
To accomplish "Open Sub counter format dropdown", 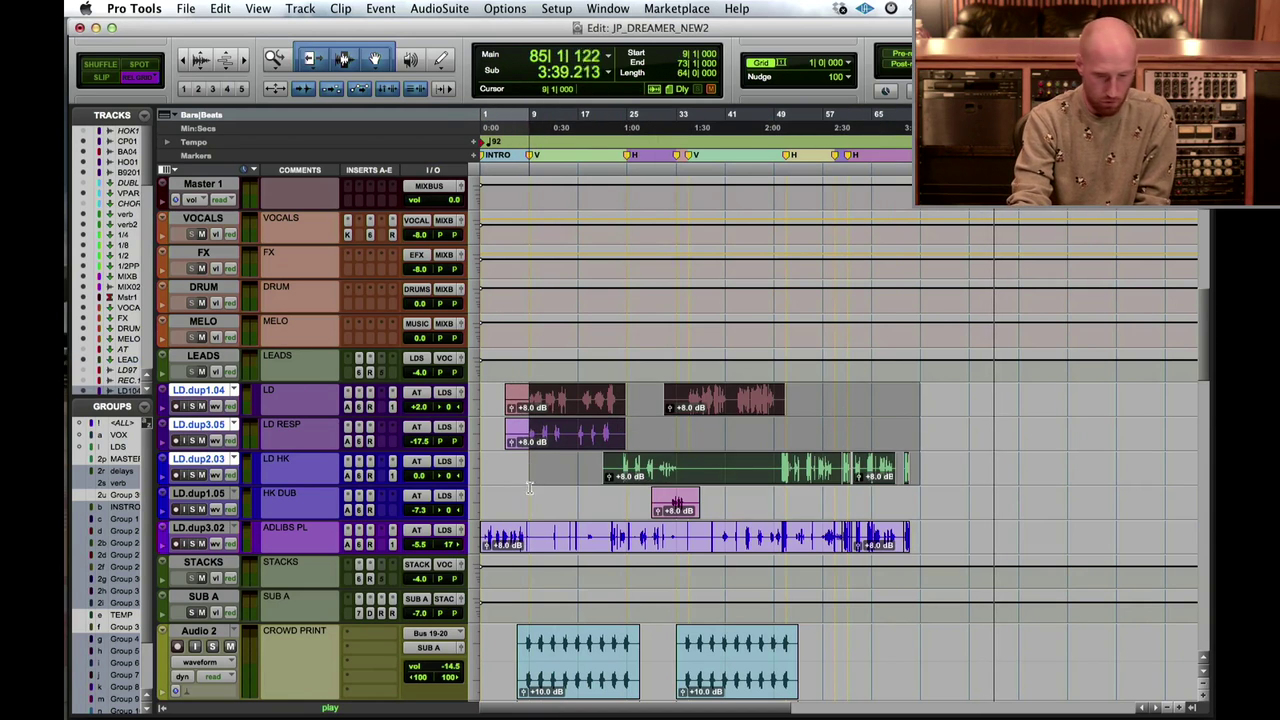I will [608, 73].
